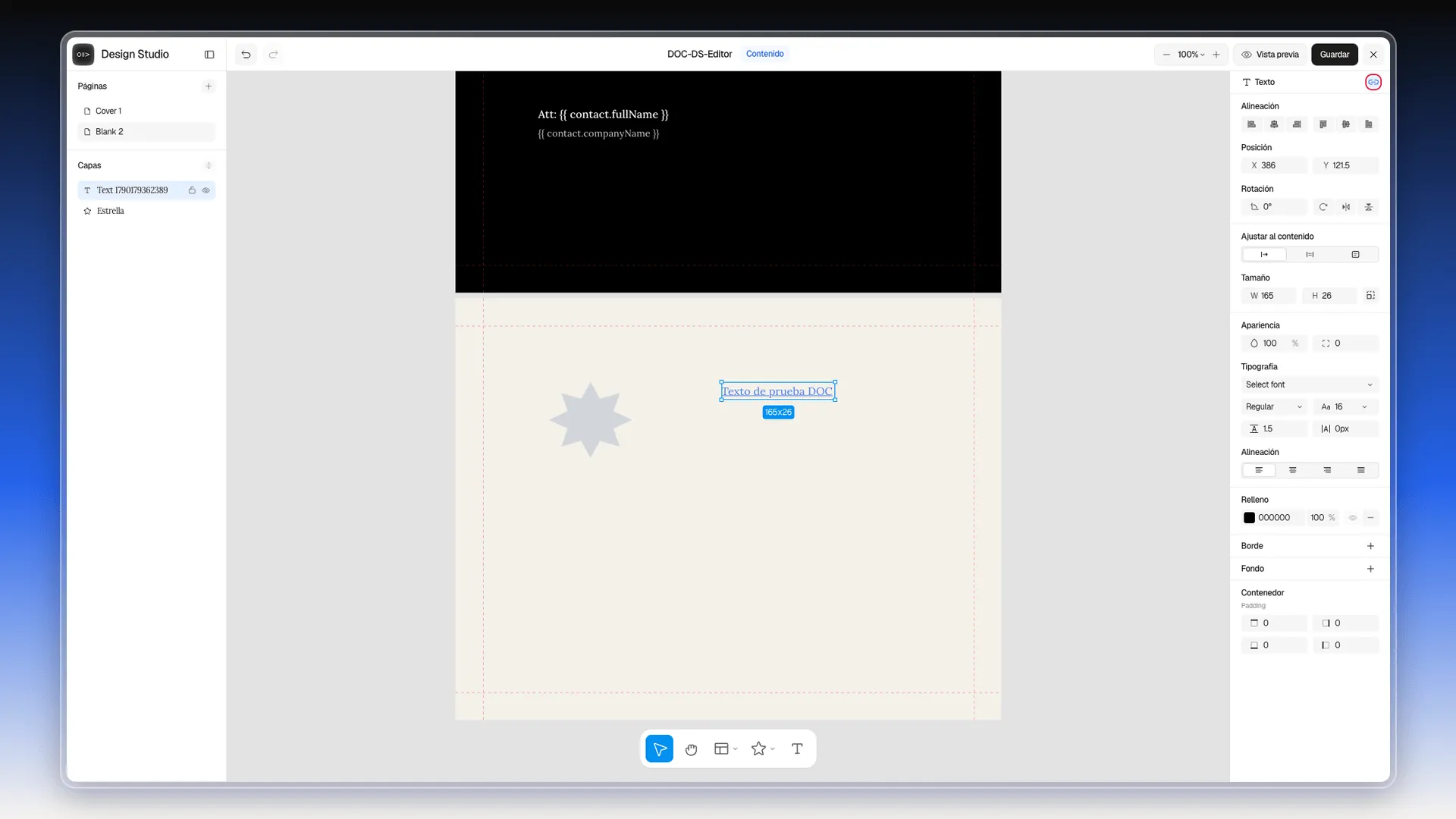Open the Select font dropdown

click(1310, 384)
